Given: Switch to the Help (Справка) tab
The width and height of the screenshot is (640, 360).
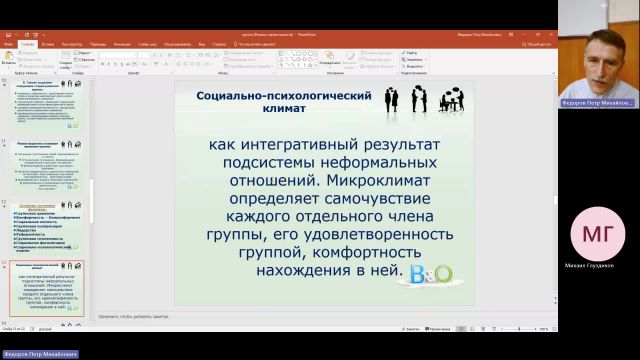Looking at the screenshot, I should coord(219,44).
